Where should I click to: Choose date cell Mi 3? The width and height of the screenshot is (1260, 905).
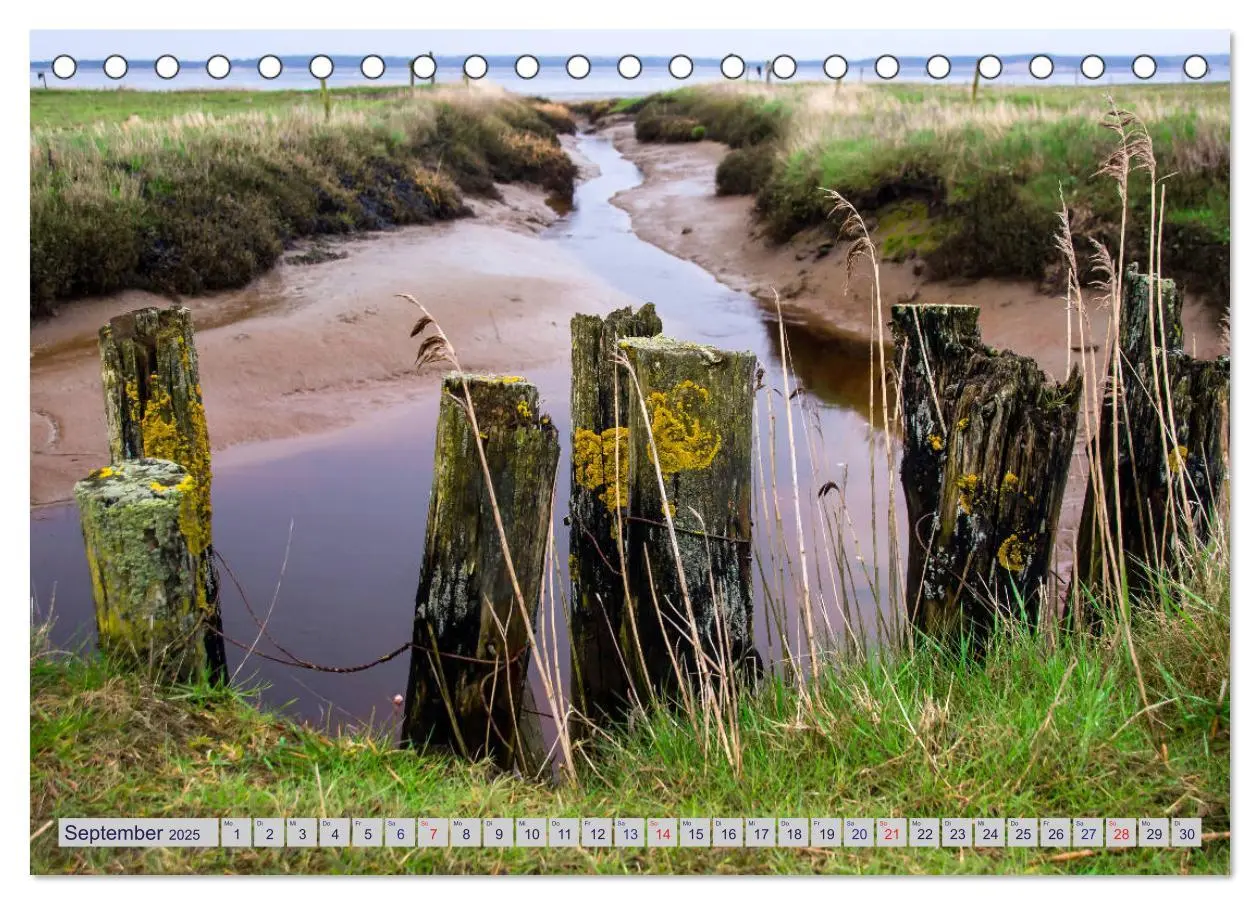(x=301, y=833)
